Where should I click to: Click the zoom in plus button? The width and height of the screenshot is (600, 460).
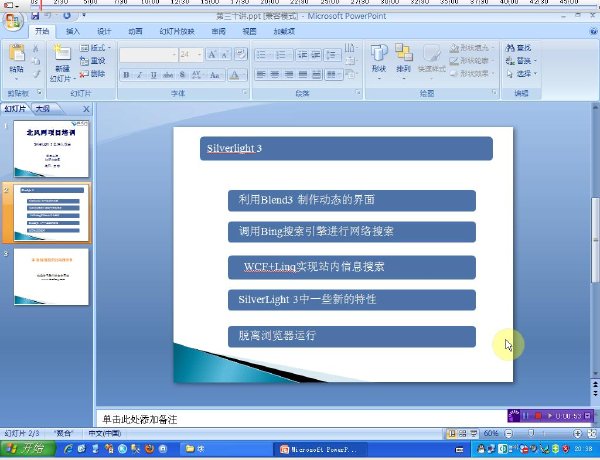click(x=577, y=434)
